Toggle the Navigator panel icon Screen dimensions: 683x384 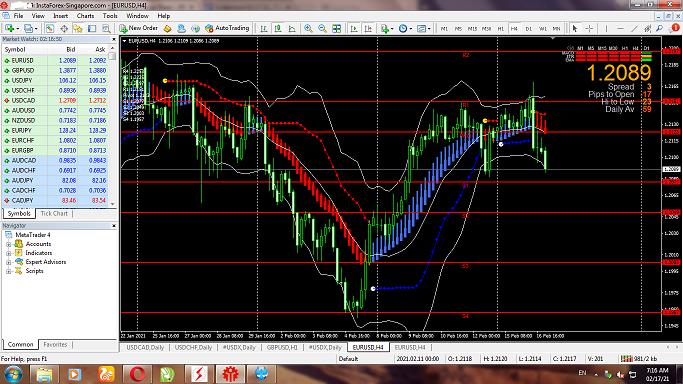(78, 28)
